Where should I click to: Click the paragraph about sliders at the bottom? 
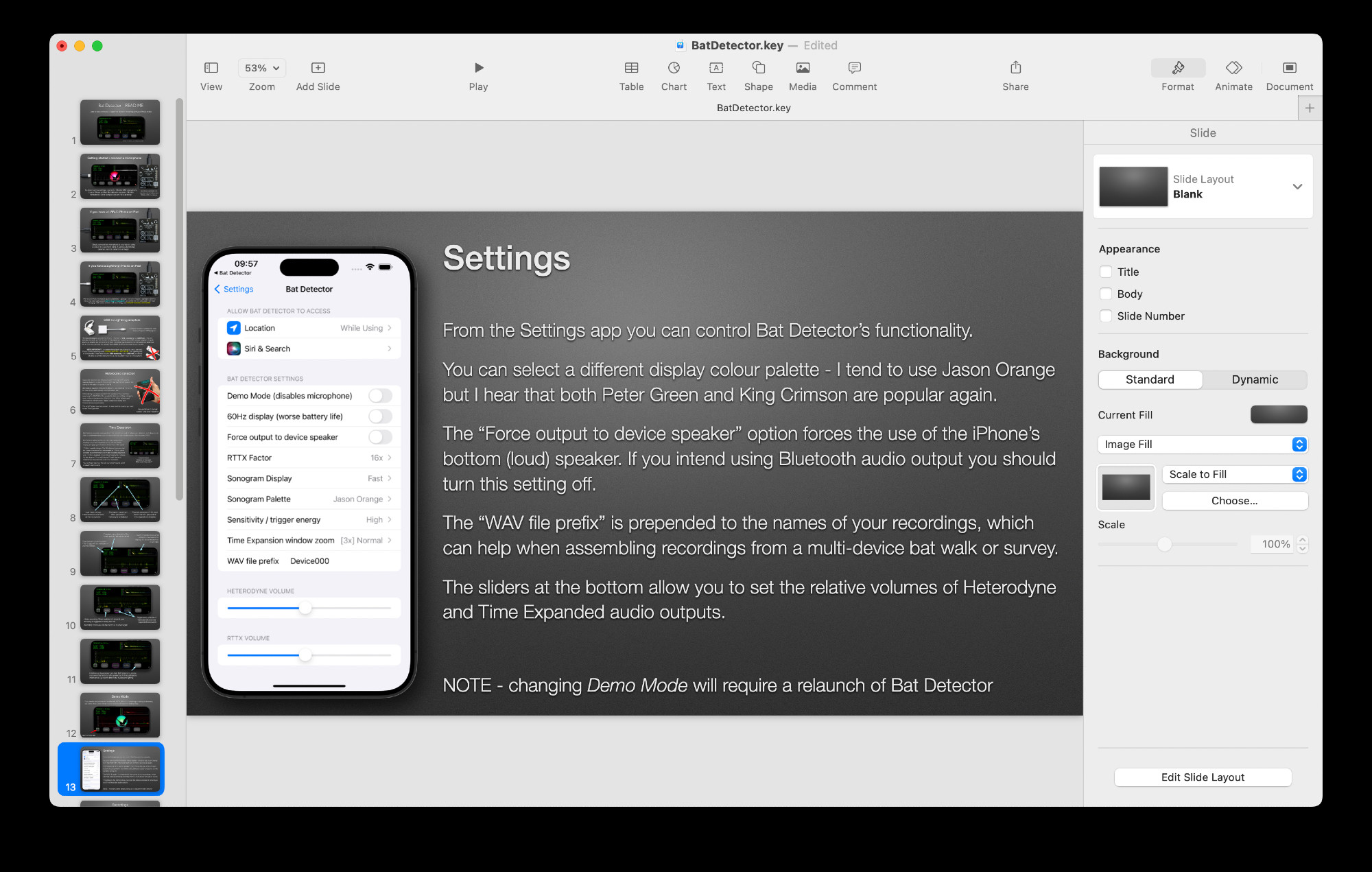(749, 600)
